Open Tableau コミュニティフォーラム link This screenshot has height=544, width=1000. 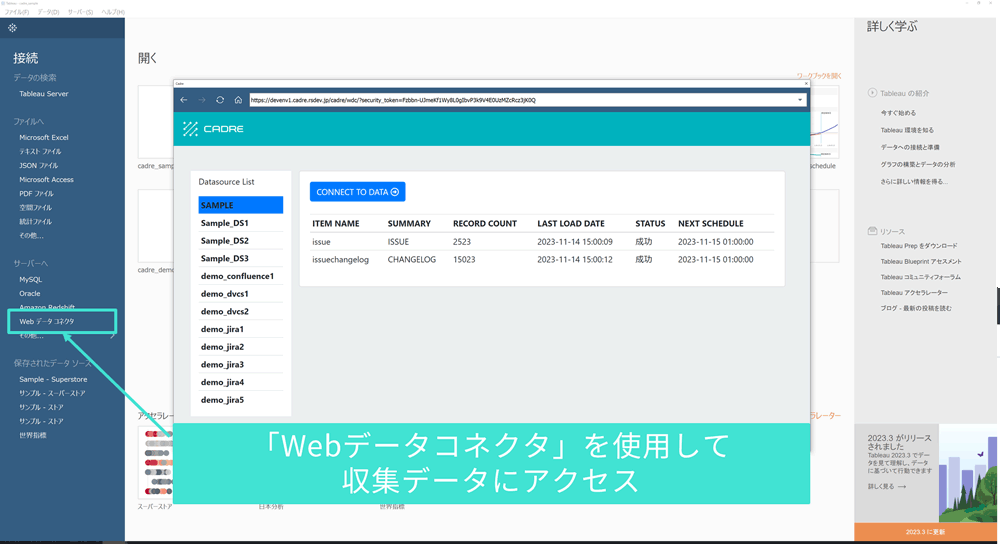tap(920, 277)
